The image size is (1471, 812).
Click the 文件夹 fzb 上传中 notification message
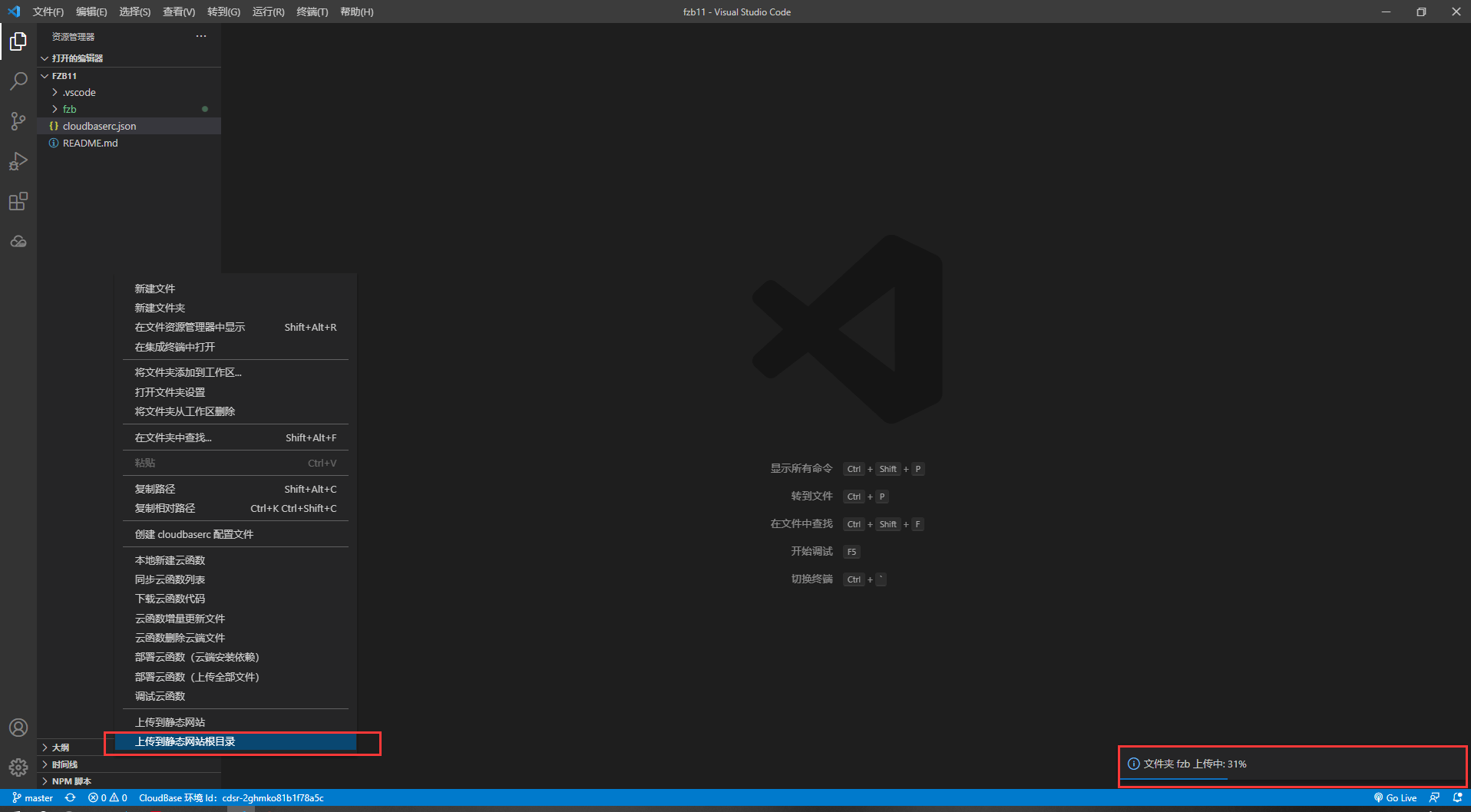tap(1195, 764)
